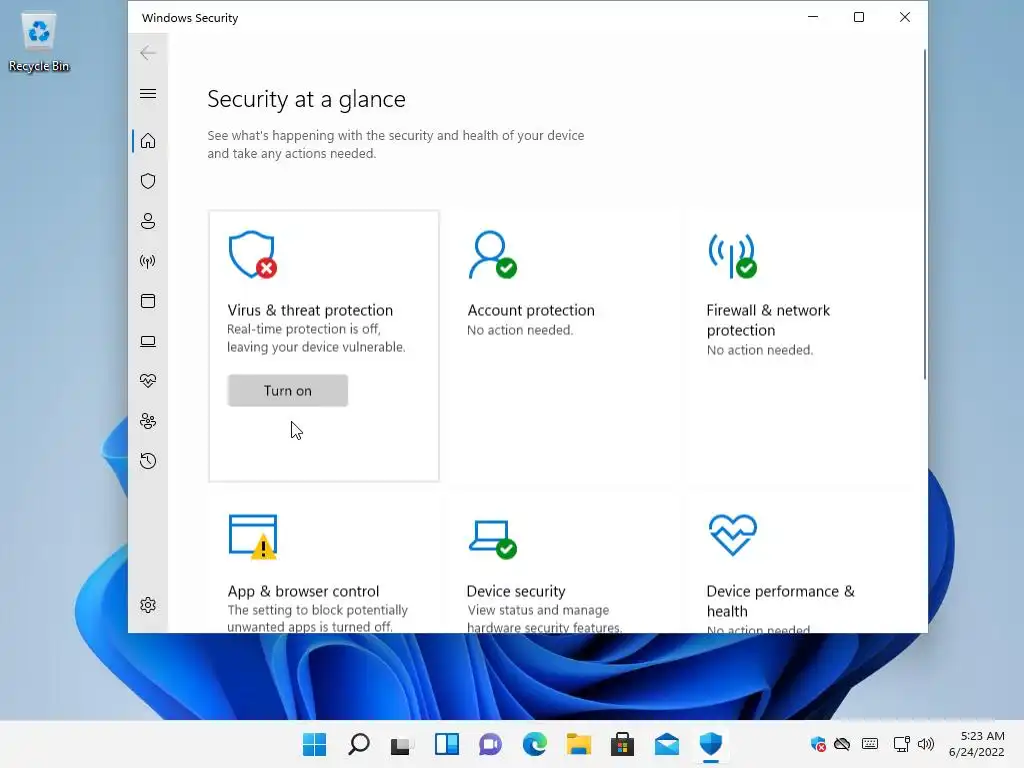Open Chat from the taskbar
This screenshot has height=768, width=1024.
pyautogui.click(x=490, y=744)
